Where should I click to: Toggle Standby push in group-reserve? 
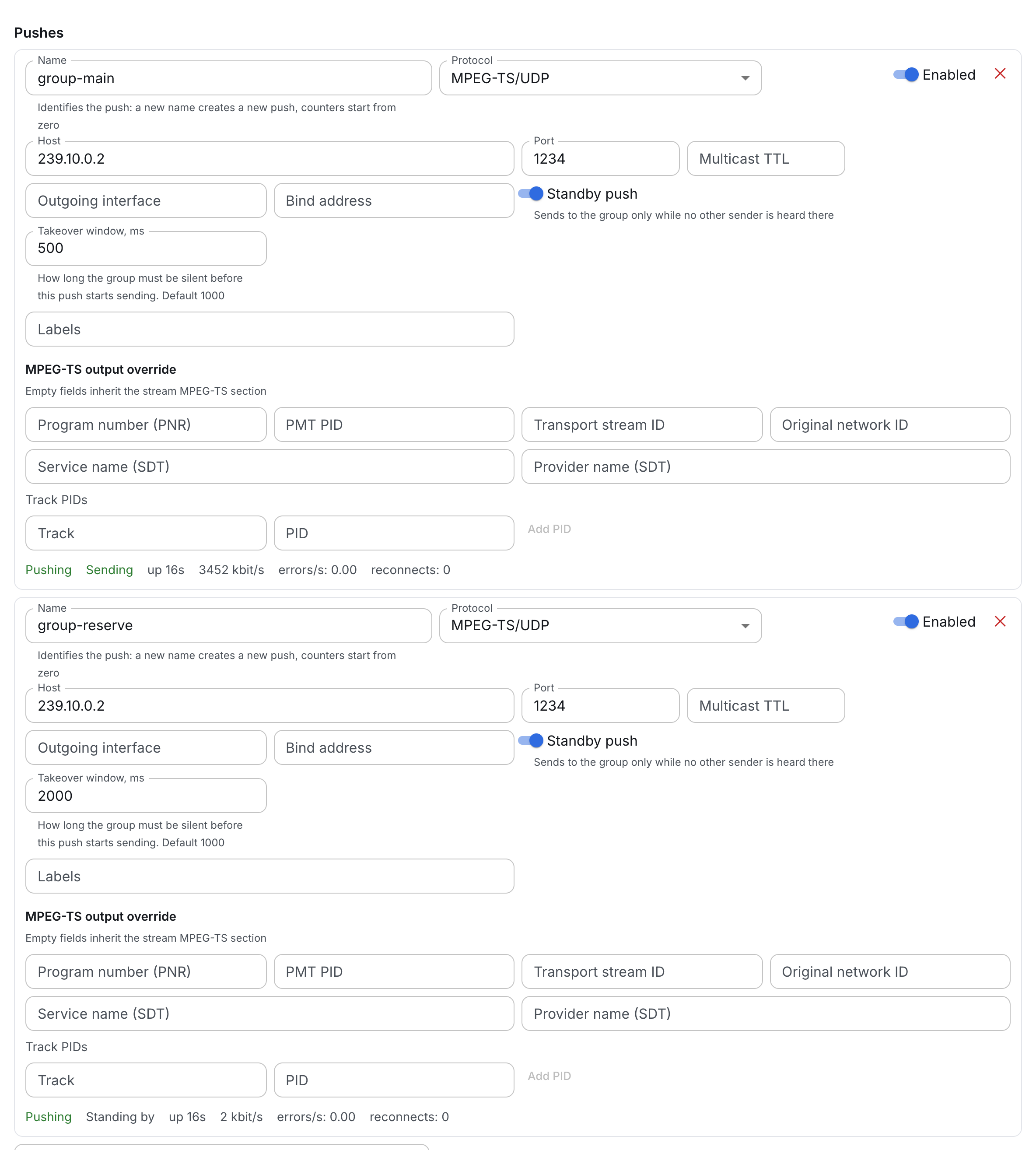(x=531, y=741)
